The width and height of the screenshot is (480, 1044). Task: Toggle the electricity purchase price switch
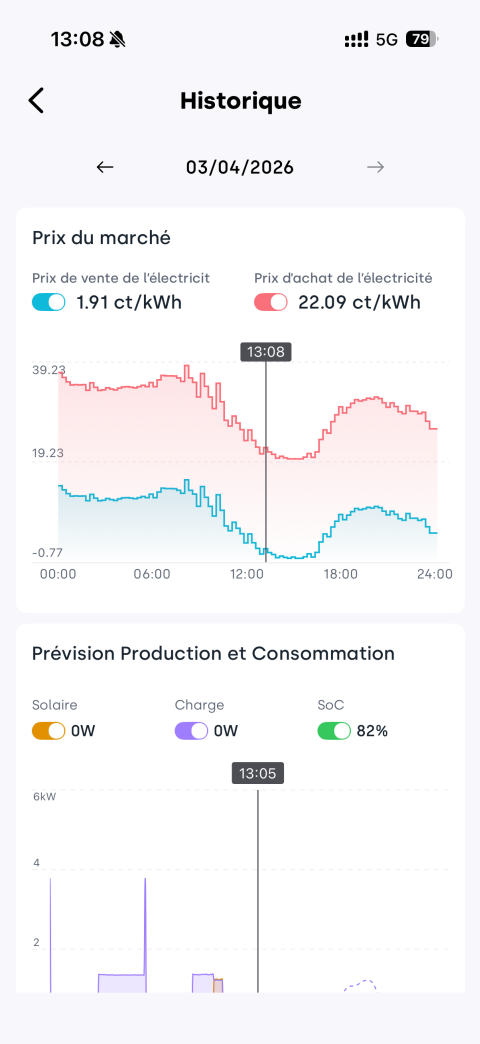point(271,302)
